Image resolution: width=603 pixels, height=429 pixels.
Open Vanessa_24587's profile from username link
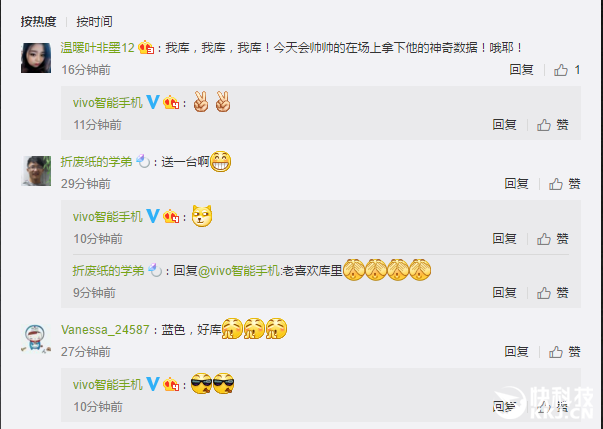pyautogui.click(x=105, y=330)
